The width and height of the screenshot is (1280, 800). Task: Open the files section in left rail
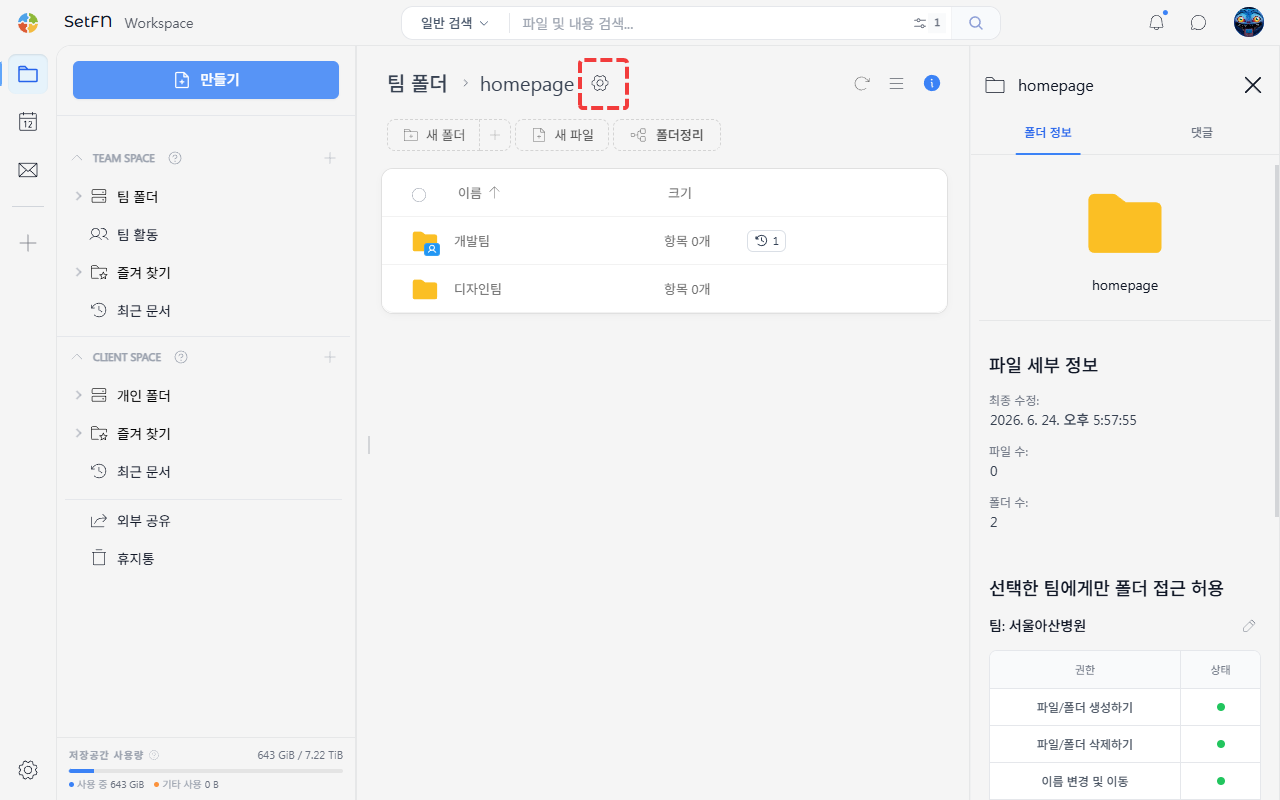(x=28, y=75)
